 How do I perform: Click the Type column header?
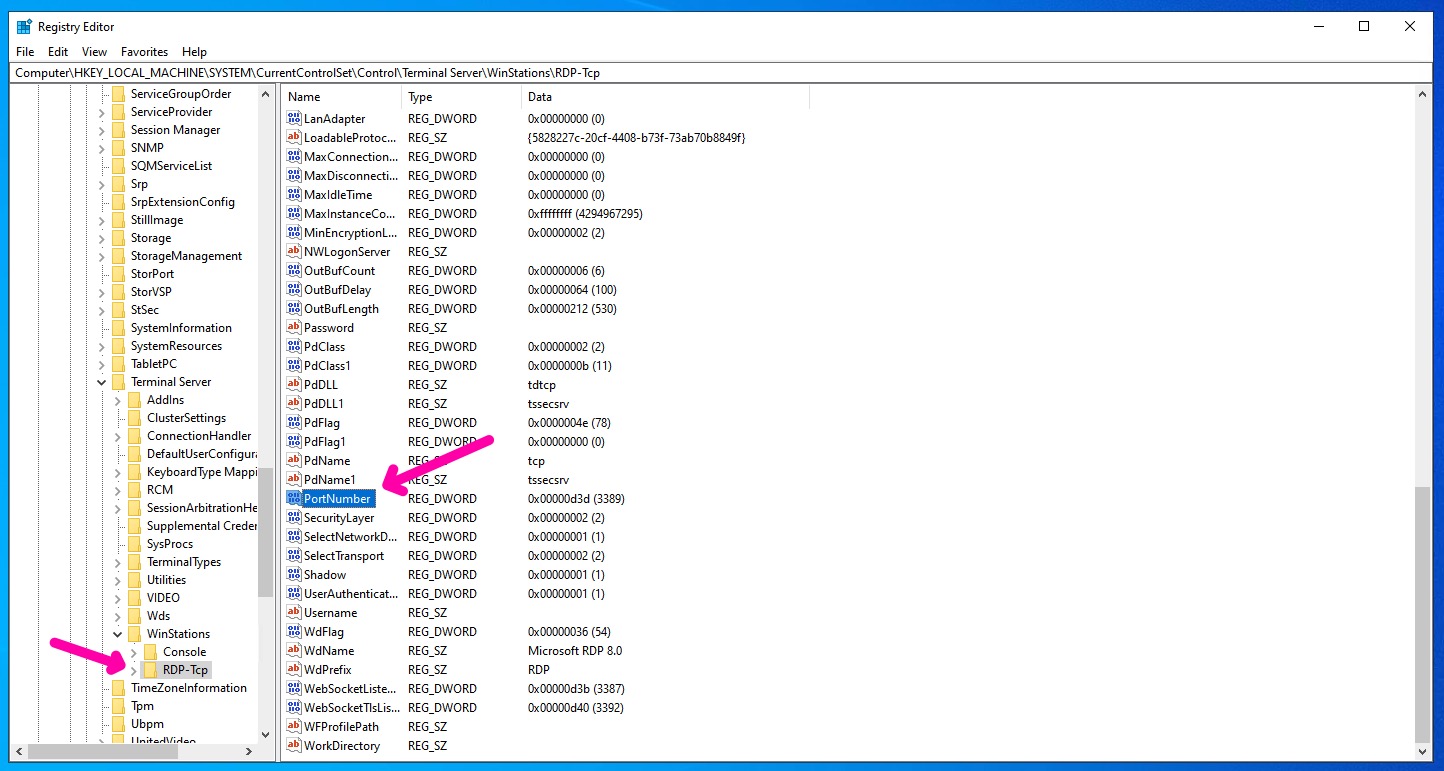click(460, 97)
